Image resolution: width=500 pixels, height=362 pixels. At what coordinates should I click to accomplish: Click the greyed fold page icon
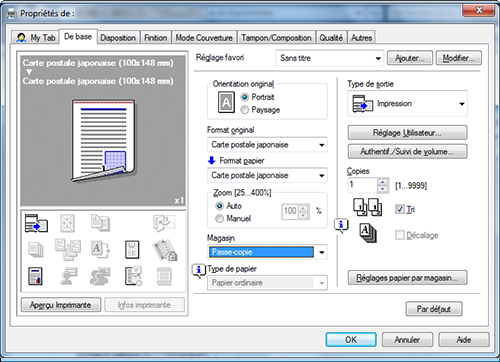click(164, 223)
